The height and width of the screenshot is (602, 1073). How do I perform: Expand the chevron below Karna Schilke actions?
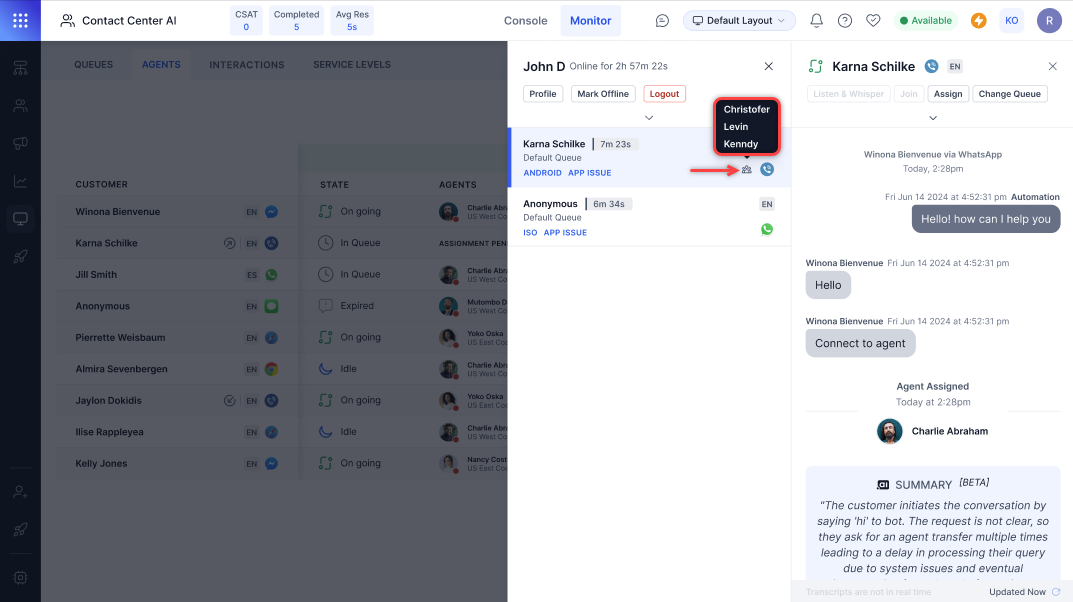[x=932, y=118]
